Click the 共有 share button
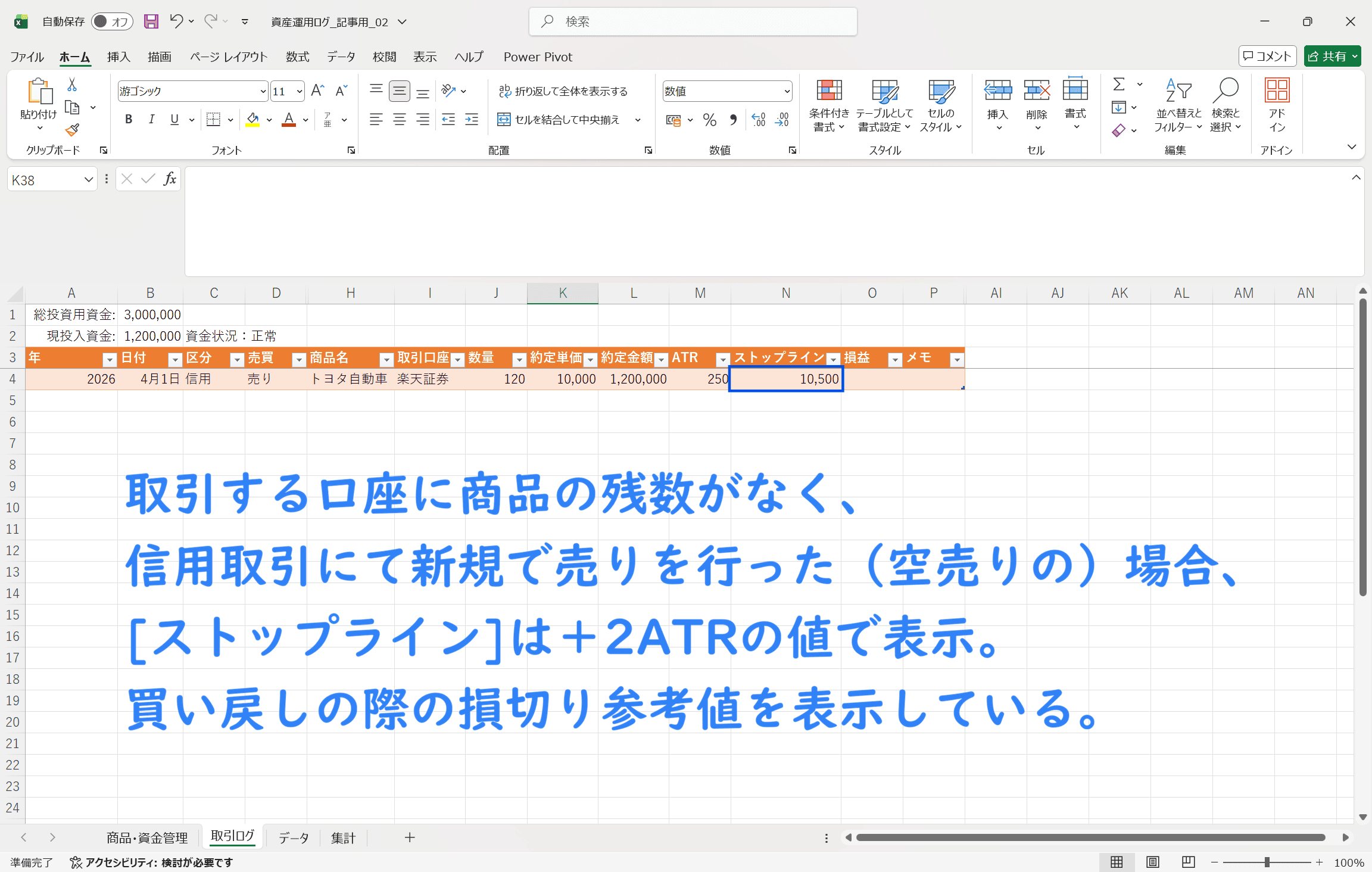The image size is (1372, 872). pyautogui.click(x=1332, y=56)
